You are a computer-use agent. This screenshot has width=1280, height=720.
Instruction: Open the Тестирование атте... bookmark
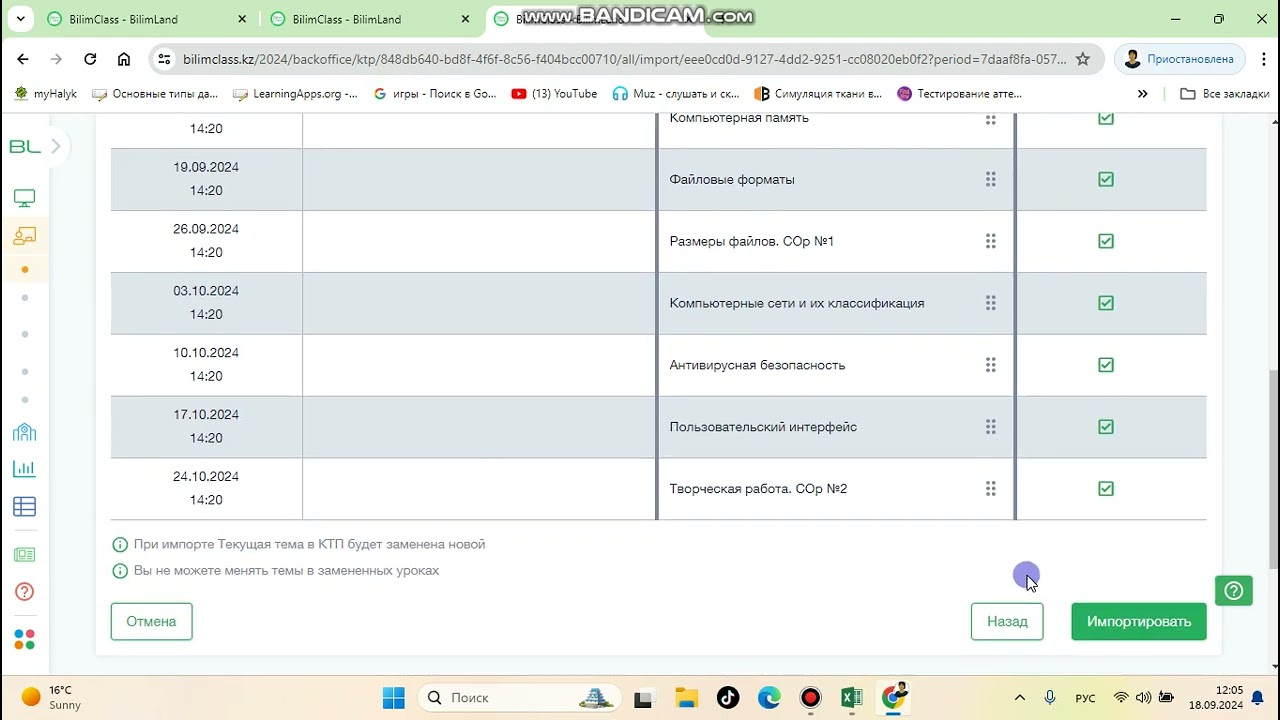click(959, 94)
